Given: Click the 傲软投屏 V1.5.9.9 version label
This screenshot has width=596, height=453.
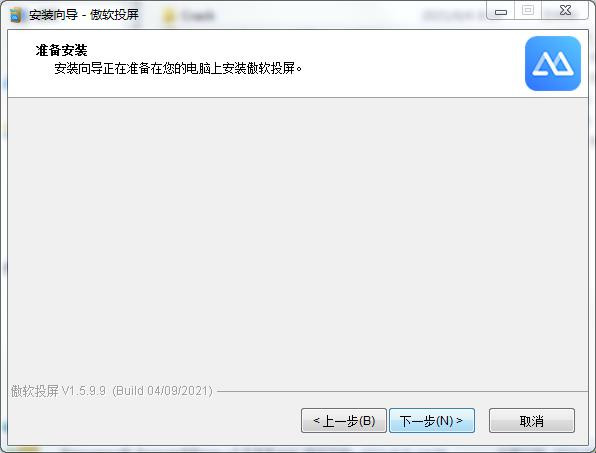Looking at the screenshot, I should 58,391.
